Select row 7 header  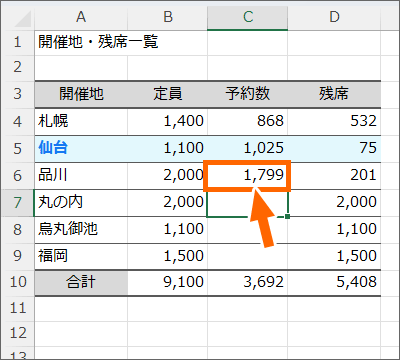pyautogui.click(x=17, y=203)
